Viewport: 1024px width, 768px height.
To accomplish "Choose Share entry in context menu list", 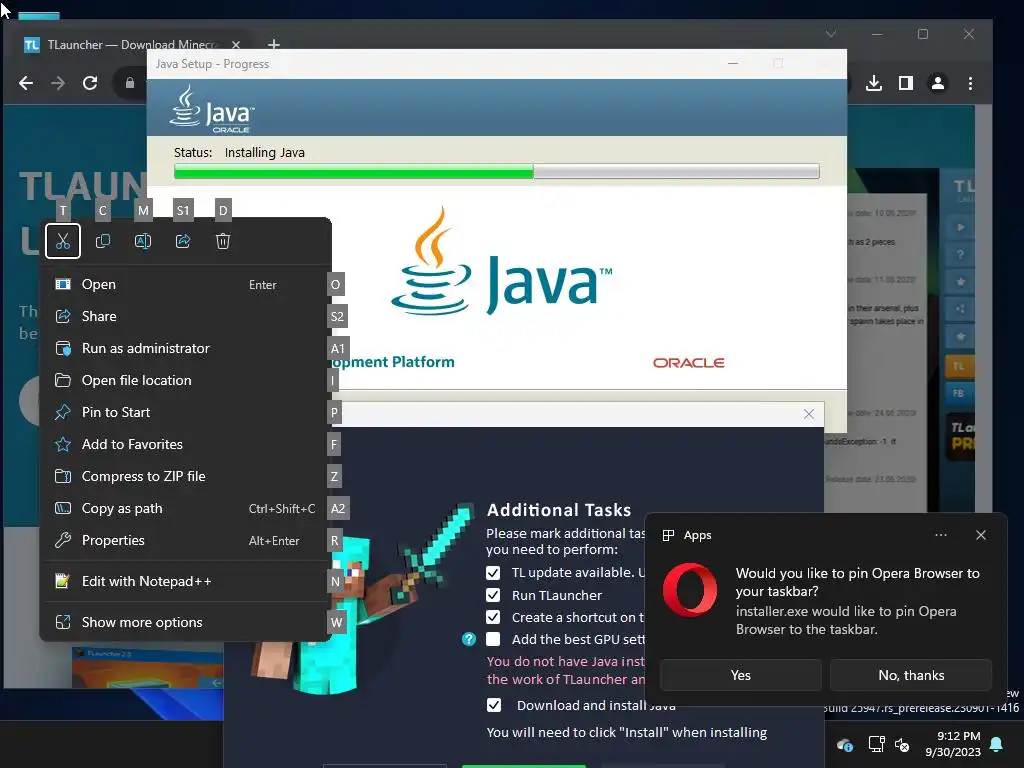I will [185, 316].
